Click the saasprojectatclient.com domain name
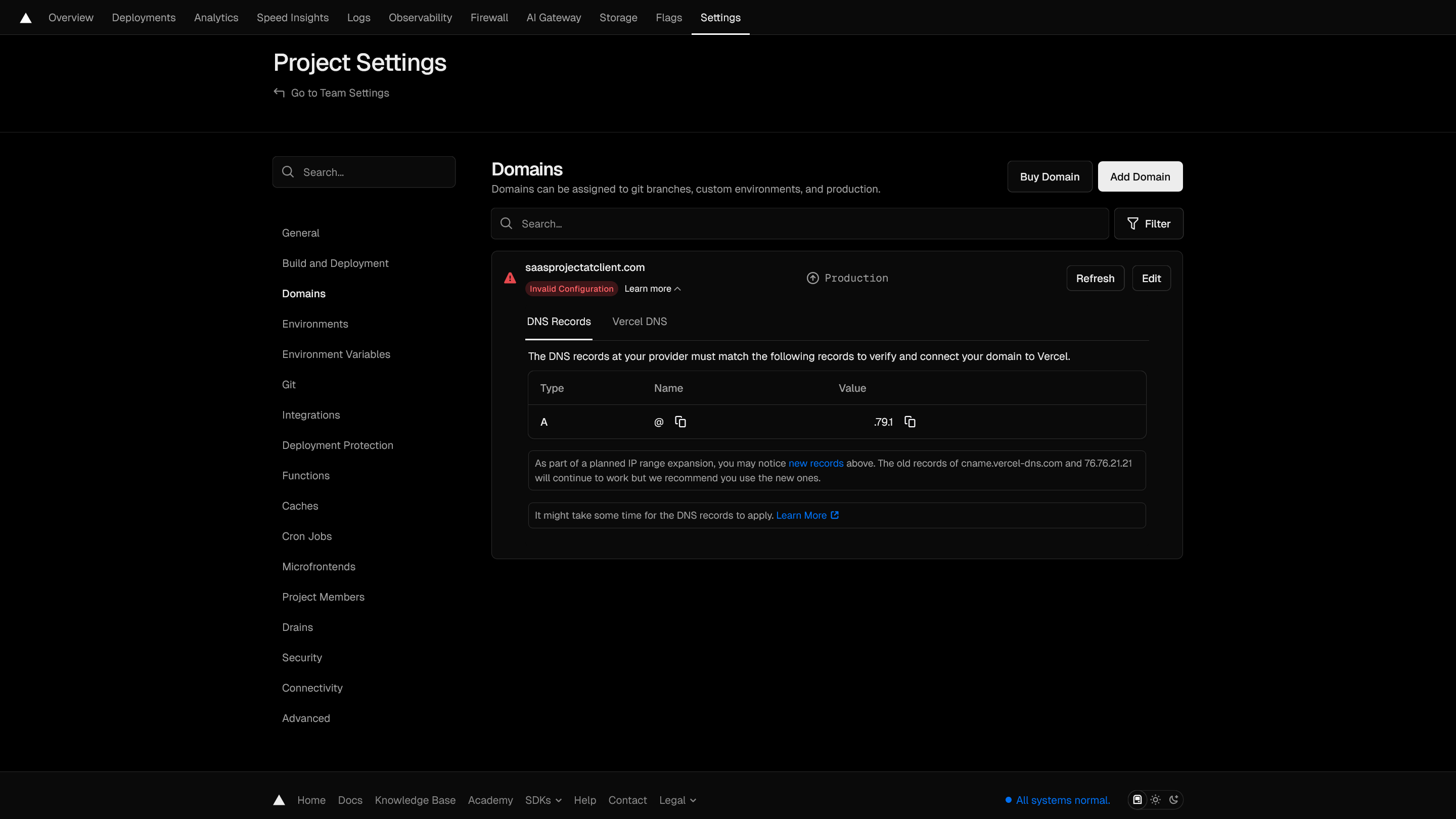 (584, 267)
